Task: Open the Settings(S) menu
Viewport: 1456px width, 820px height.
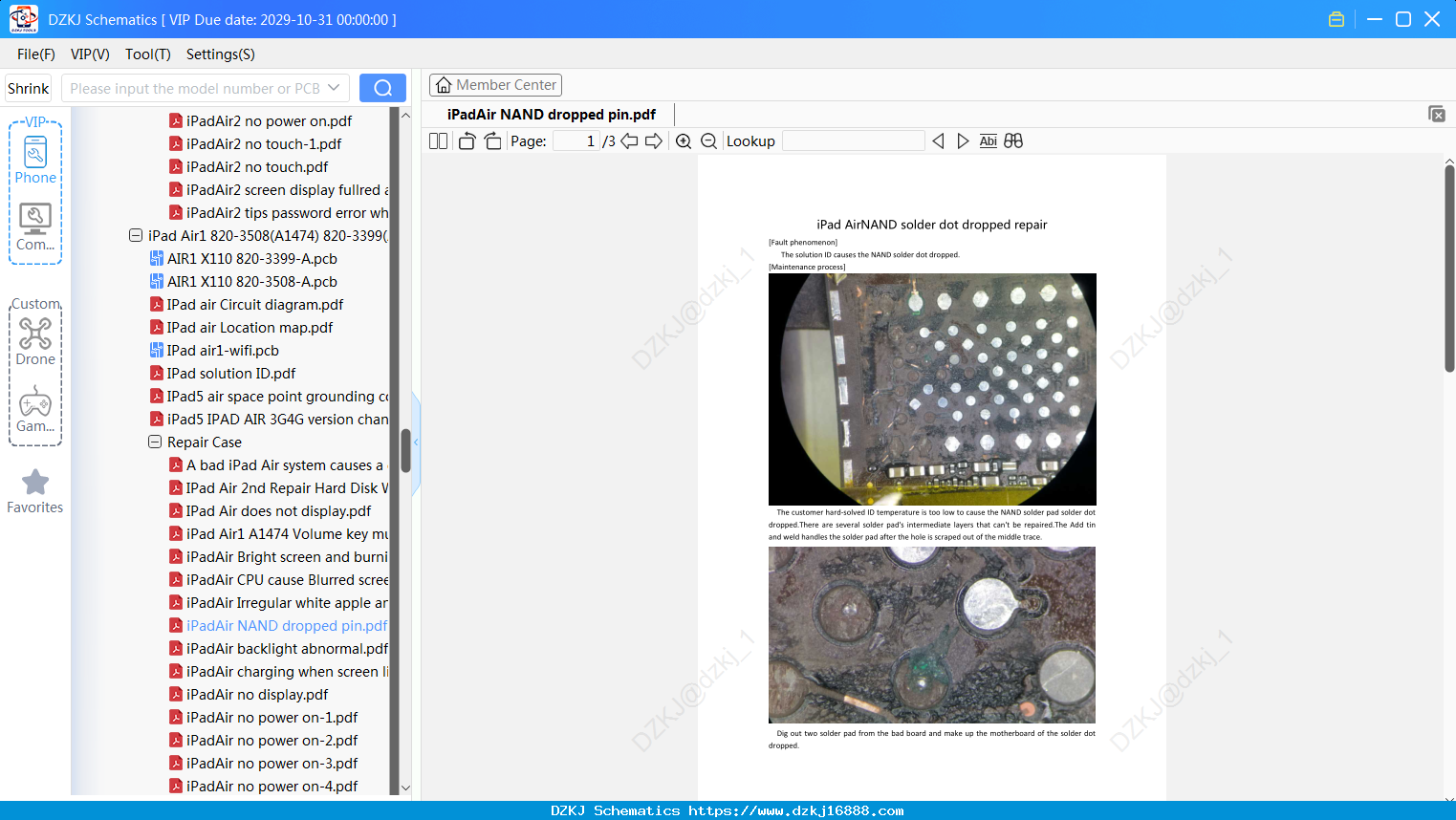Action: pyautogui.click(x=221, y=54)
